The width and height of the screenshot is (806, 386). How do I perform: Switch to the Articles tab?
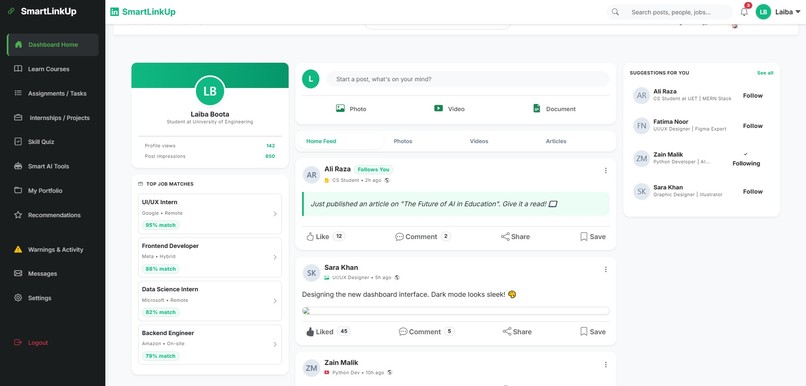pos(556,141)
